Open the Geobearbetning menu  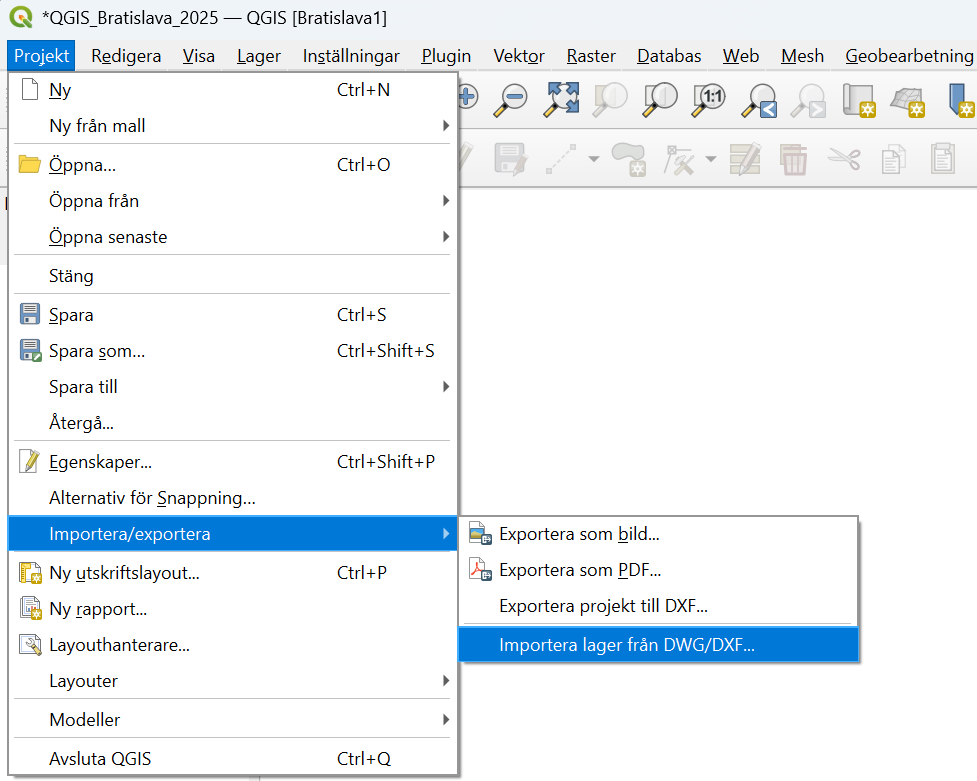pos(909,56)
